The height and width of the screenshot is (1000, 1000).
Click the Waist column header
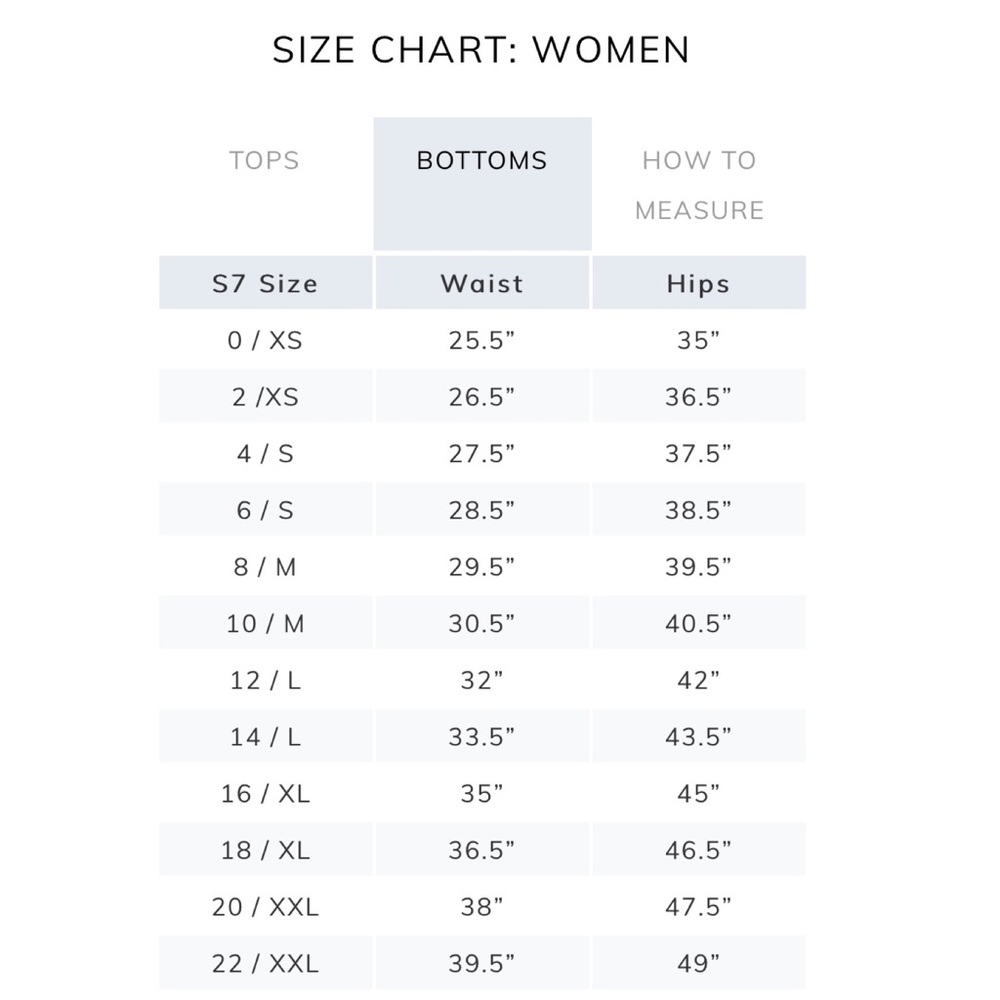coord(482,283)
